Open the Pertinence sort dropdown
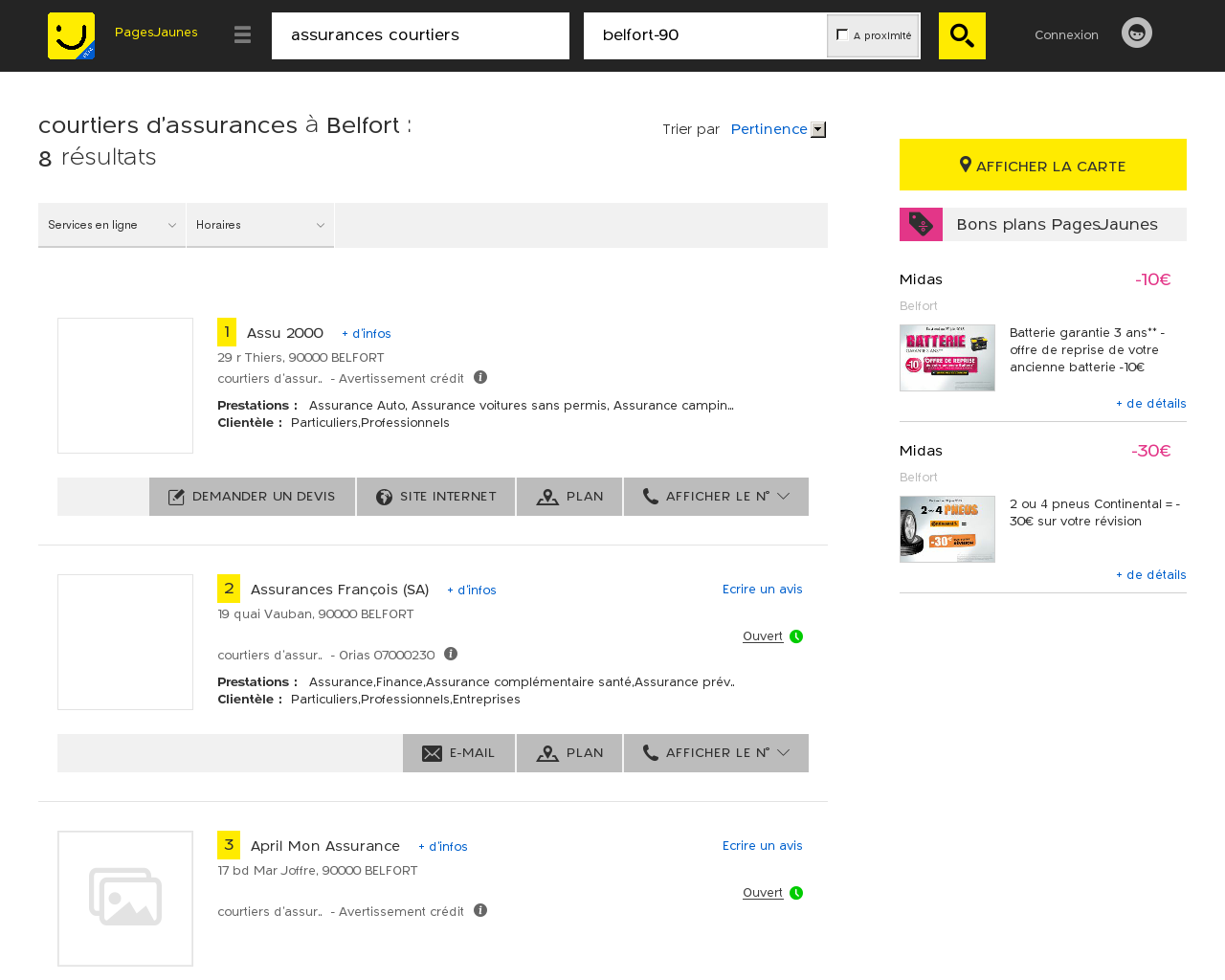 tap(777, 129)
